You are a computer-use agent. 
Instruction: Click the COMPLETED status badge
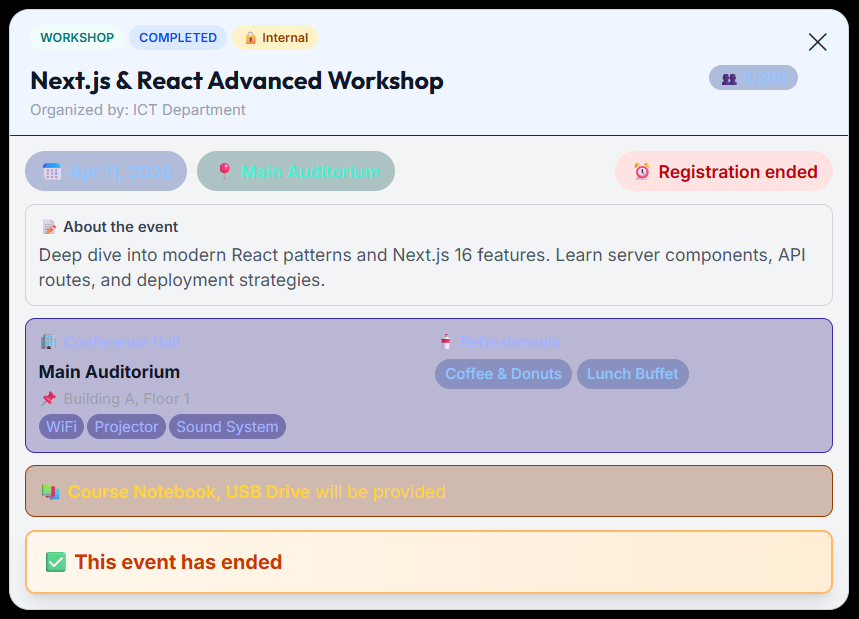178,38
